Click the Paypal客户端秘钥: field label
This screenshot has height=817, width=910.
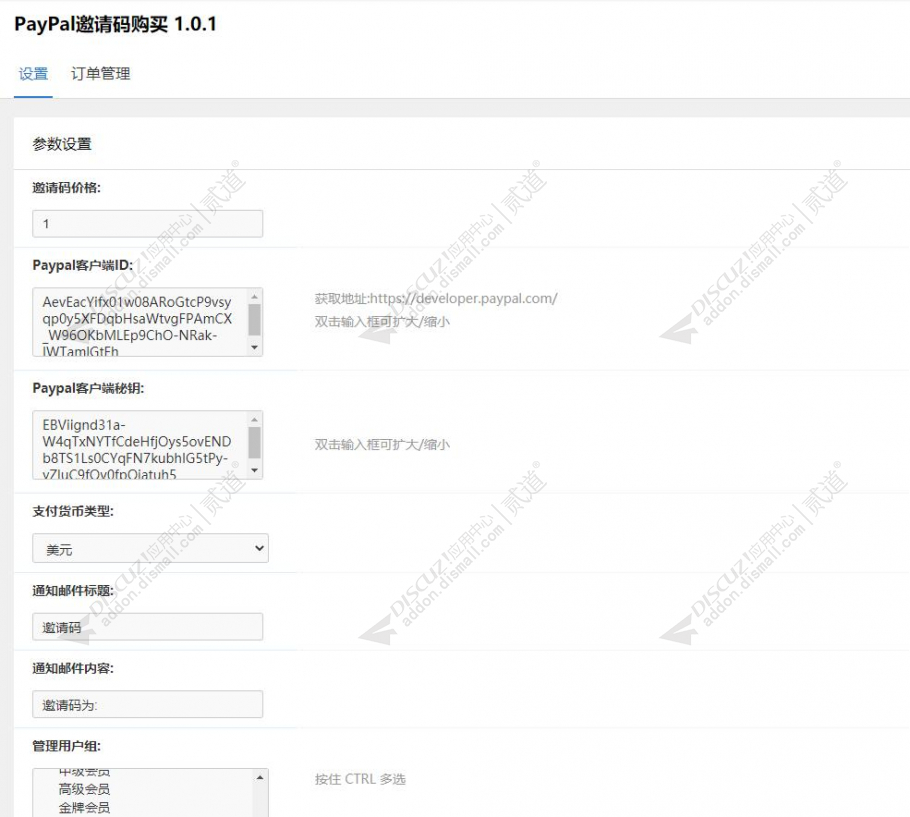coord(88,388)
